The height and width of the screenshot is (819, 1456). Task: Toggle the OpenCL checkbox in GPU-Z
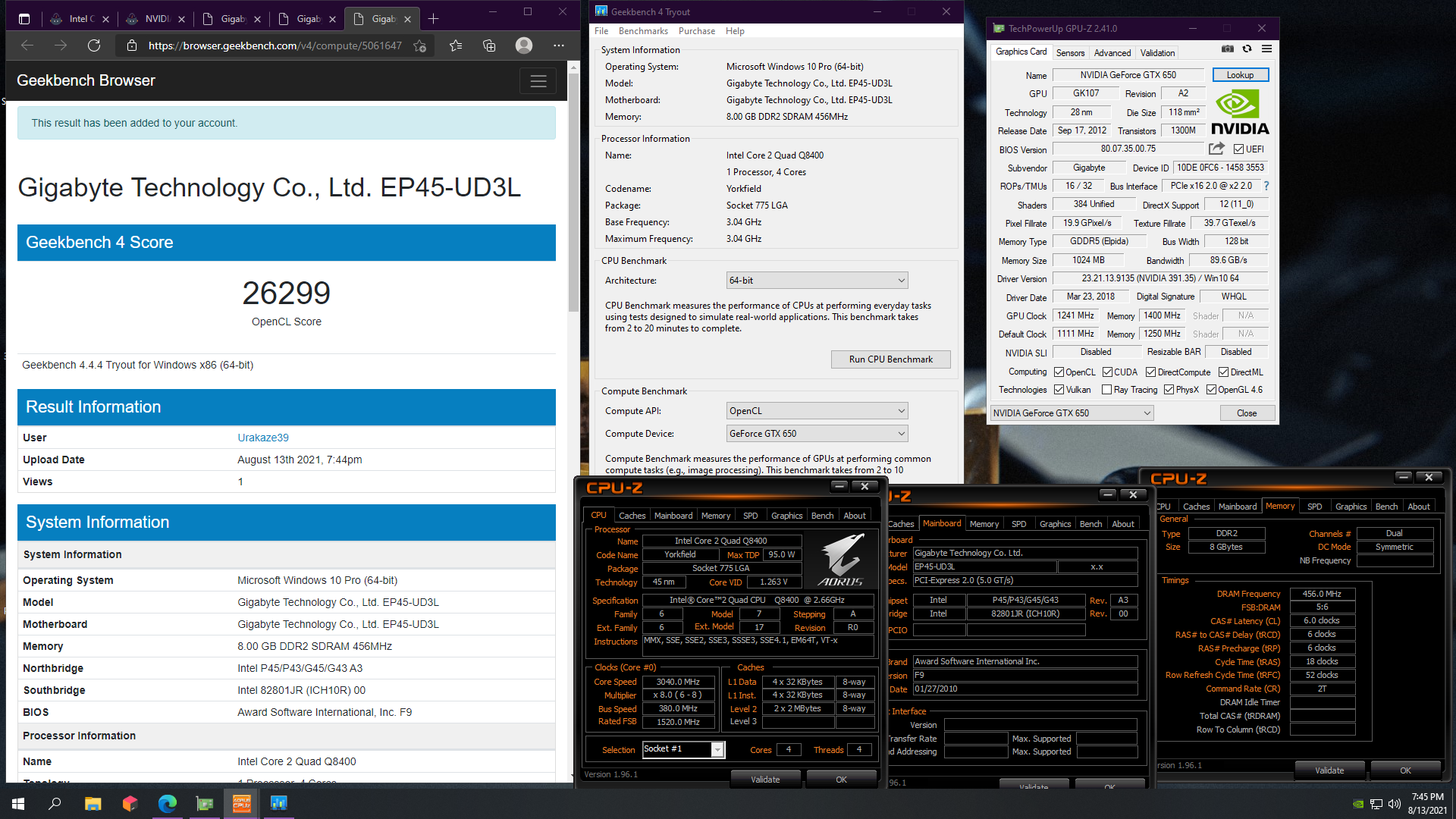click(1059, 372)
